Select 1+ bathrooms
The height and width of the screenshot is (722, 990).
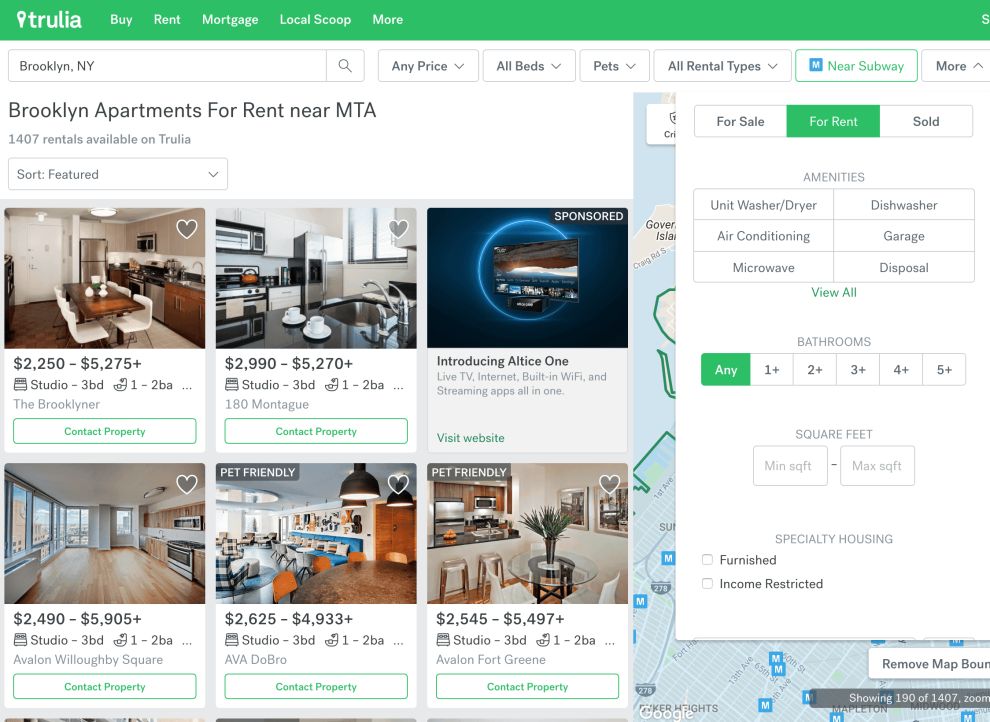coord(772,370)
